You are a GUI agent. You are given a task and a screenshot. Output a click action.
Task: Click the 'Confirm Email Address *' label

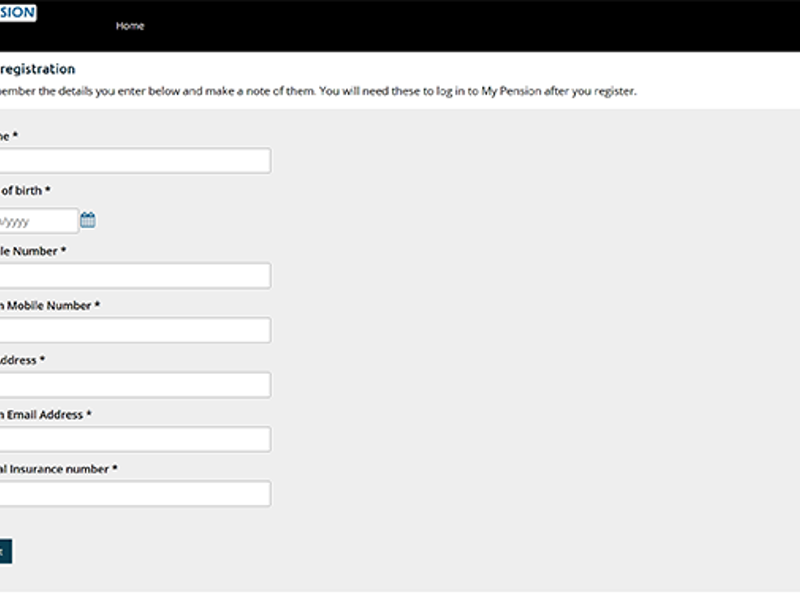46,414
